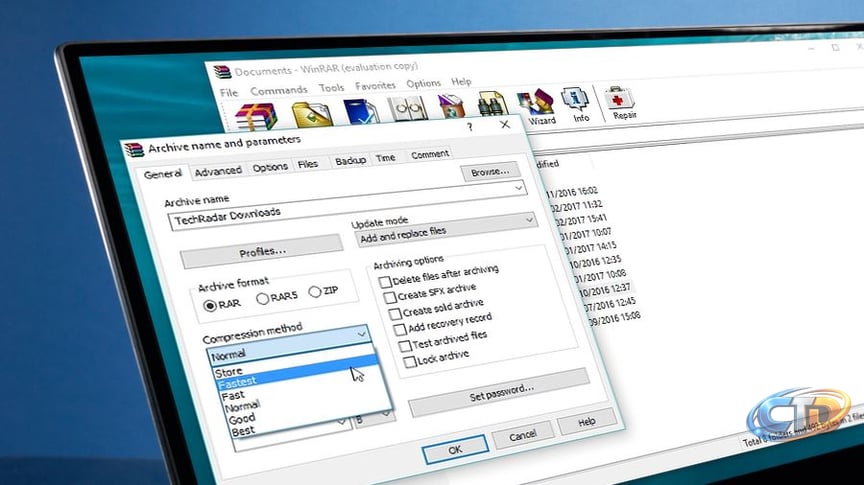The height and width of the screenshot is (485, 864).
Task: Select the RAR5 archive format radio button
Action: pos(262,299)
